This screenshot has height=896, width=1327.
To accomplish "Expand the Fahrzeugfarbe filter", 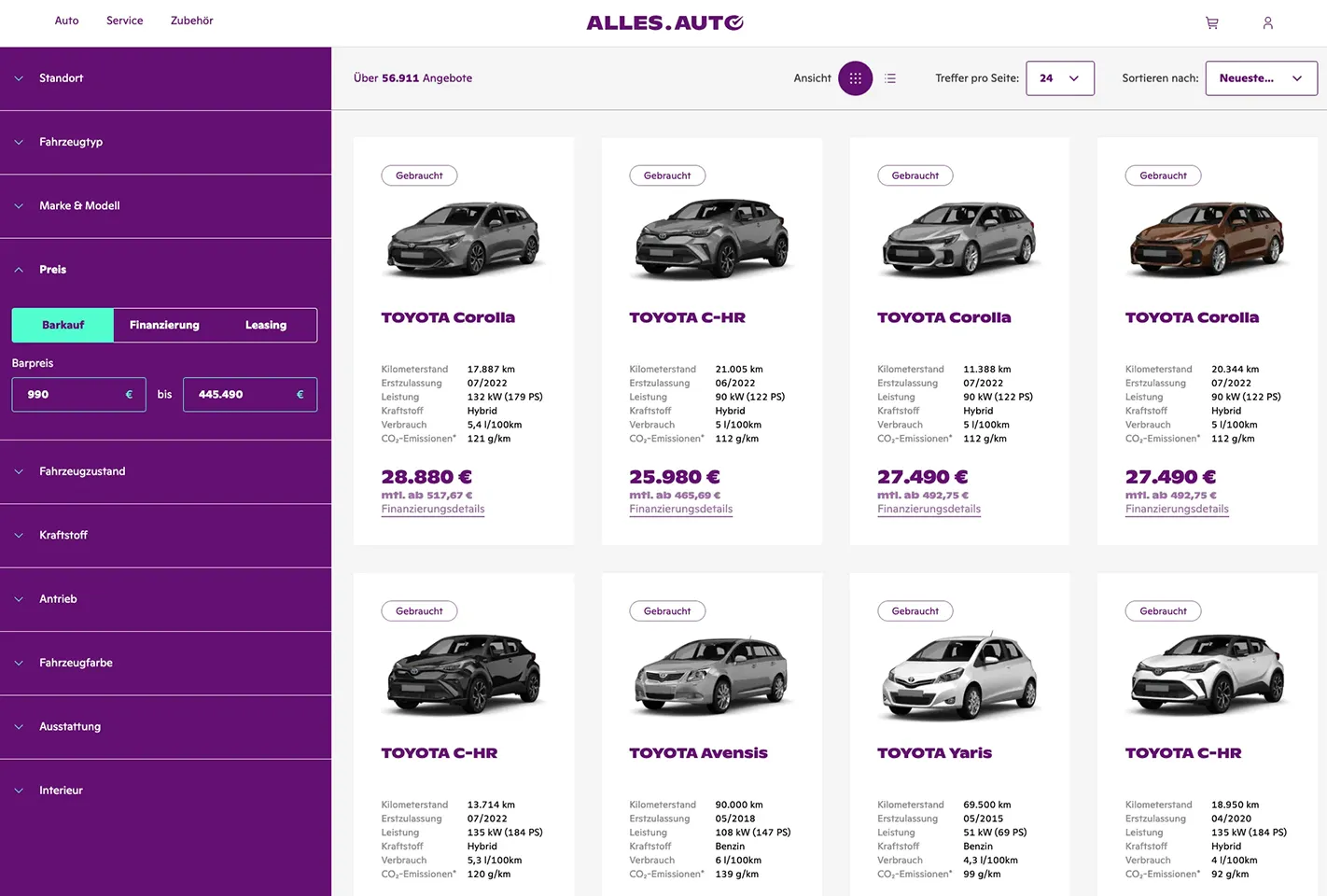I will pyautogui.click(x=165, y=663).
